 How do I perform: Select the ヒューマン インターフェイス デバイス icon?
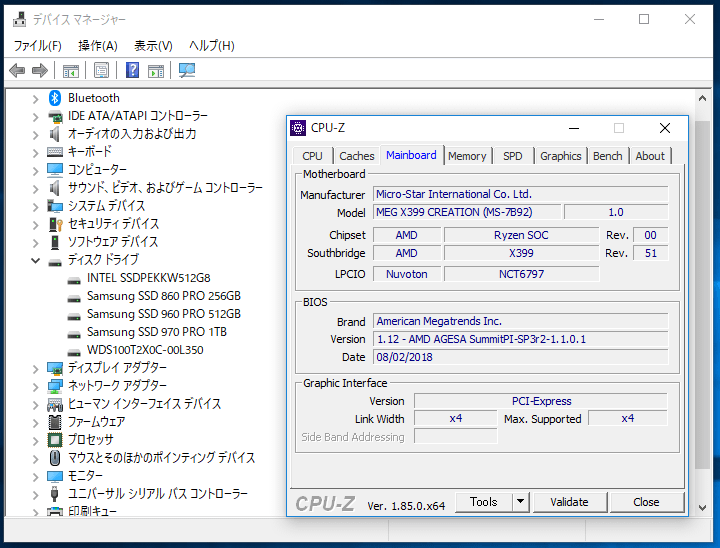tap(55, 404)
